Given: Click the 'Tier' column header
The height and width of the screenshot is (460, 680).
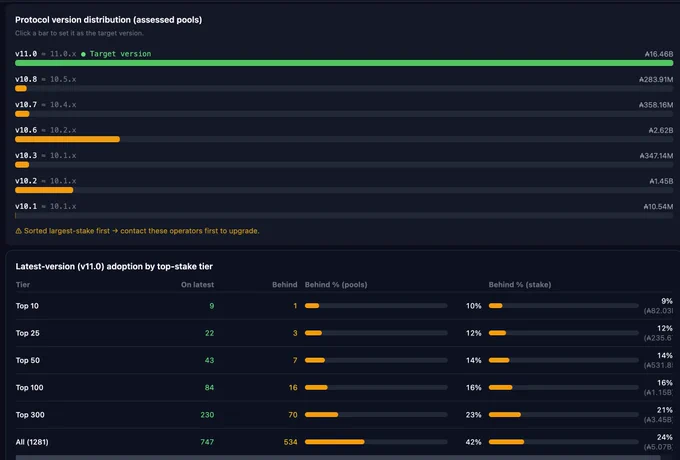Looking at the screenshot, I should 23,285.
